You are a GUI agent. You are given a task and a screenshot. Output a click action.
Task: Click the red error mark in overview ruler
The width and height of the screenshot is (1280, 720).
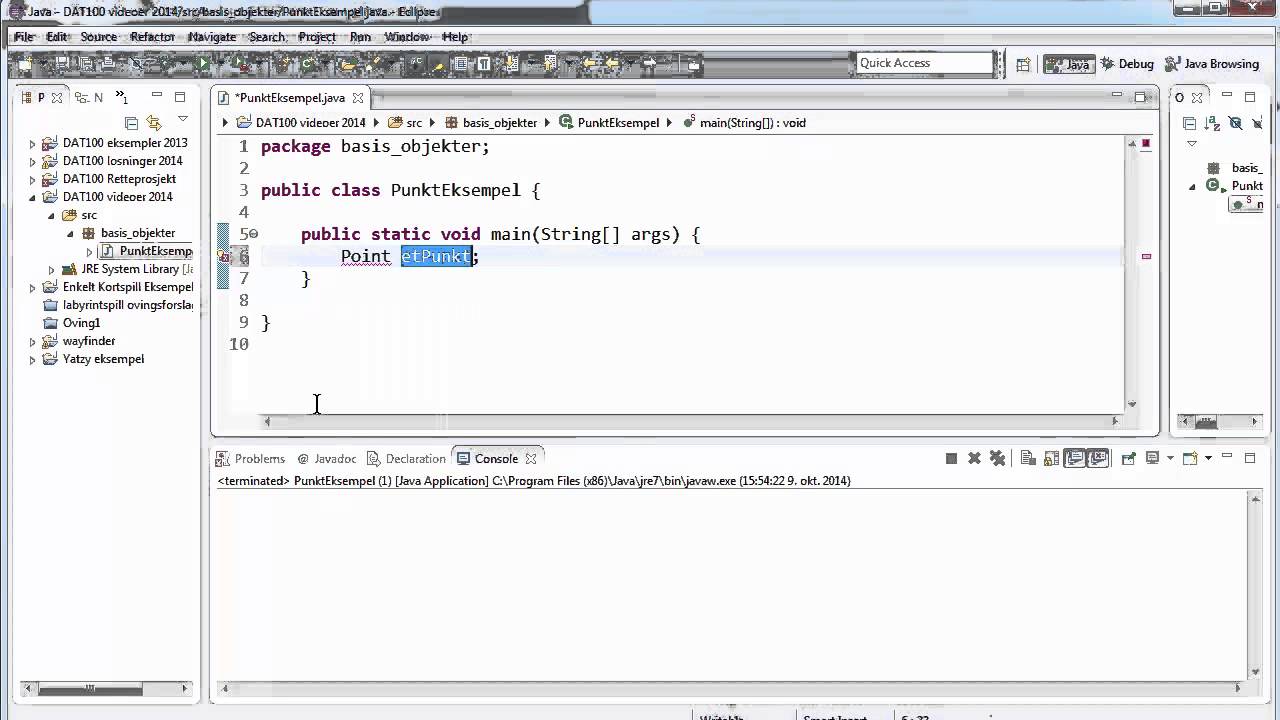tap(1146, 257)
